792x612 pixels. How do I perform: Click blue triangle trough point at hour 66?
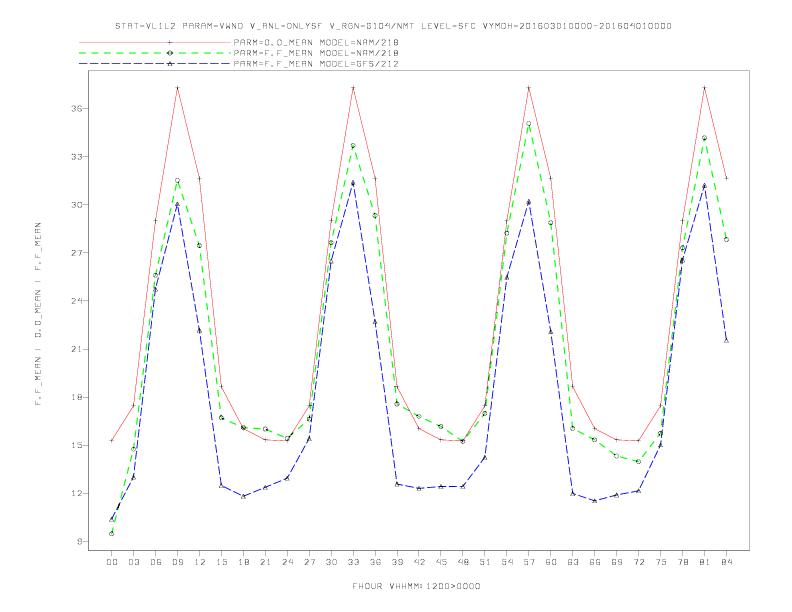pyautogui.click(x=595, y=501)
